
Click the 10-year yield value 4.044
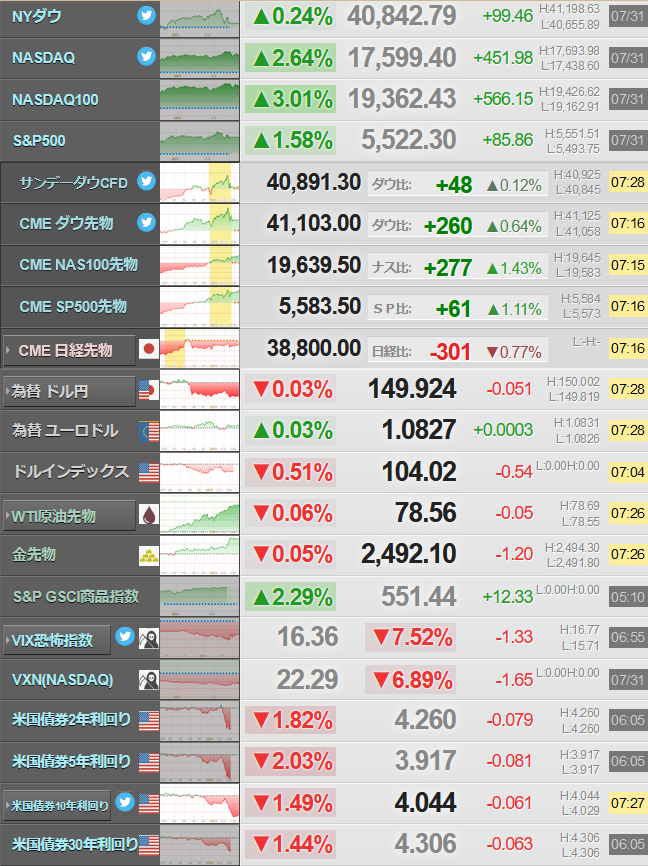[x=425, y=802]
